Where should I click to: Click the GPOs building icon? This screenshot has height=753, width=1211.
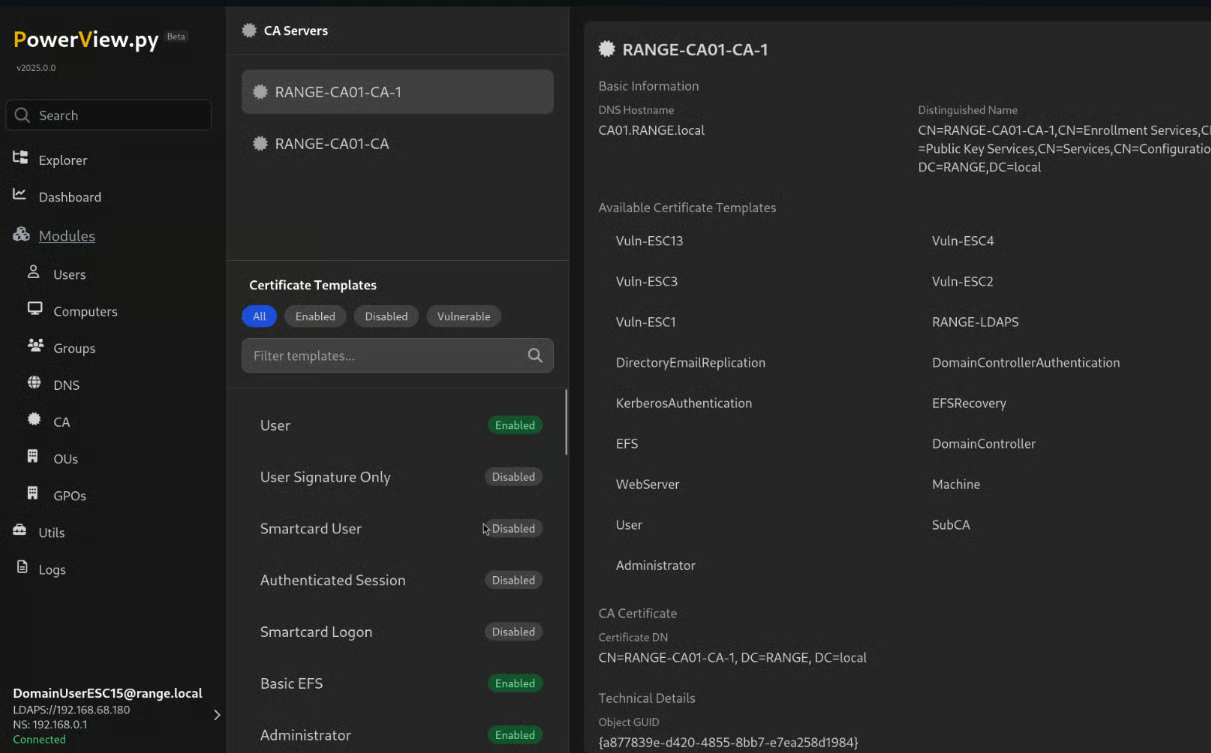(x=34, y=494)
